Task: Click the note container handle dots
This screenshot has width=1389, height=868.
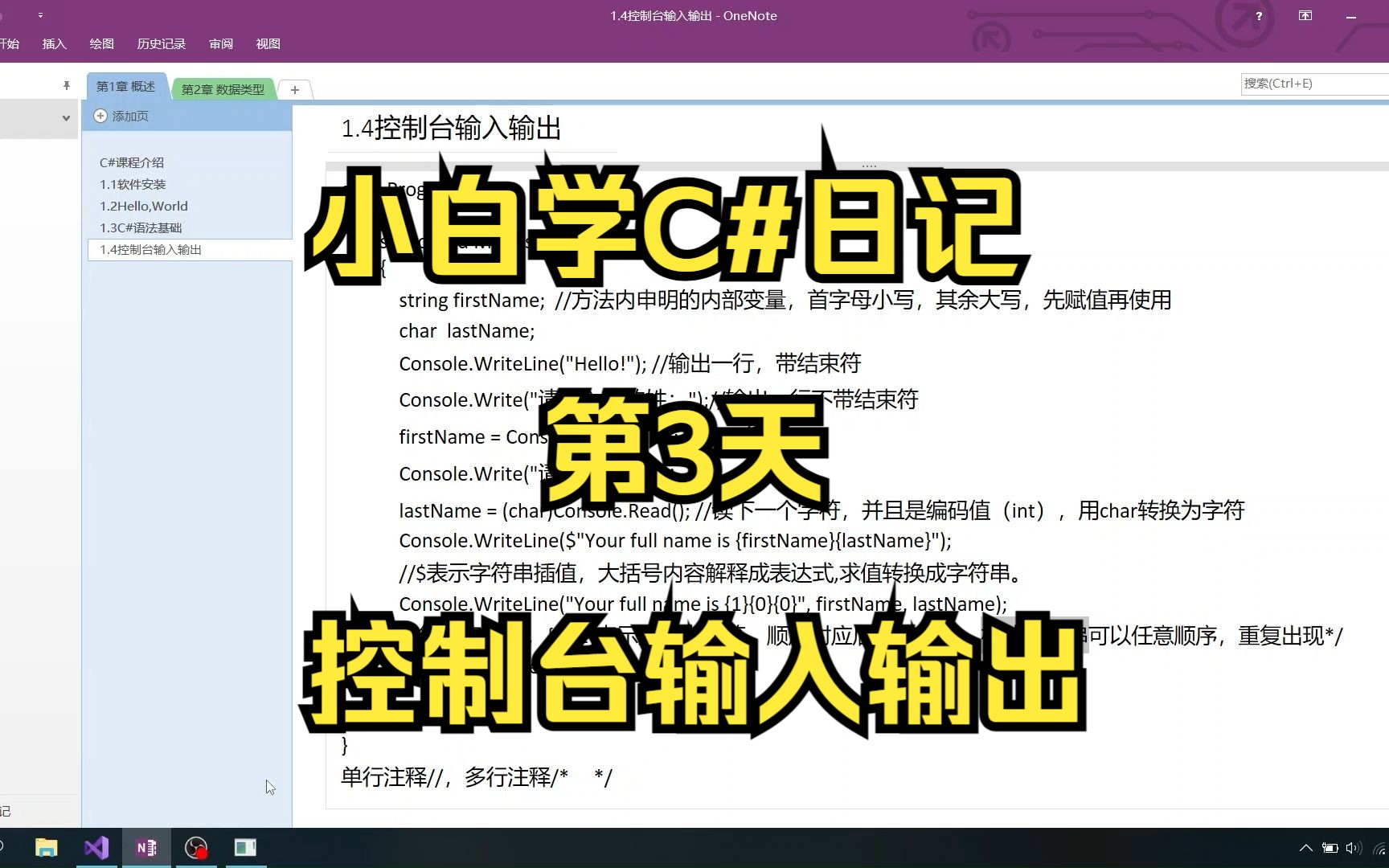Action: coord(869,166)
